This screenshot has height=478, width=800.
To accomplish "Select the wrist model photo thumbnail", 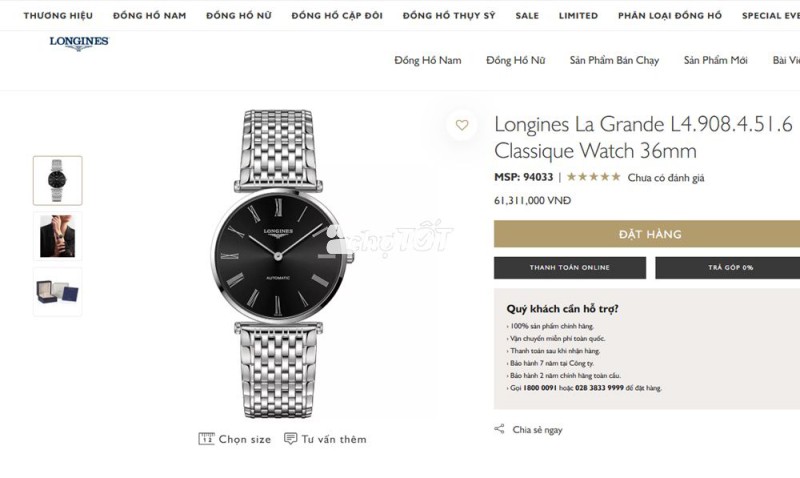I will (x=58, y=236).
